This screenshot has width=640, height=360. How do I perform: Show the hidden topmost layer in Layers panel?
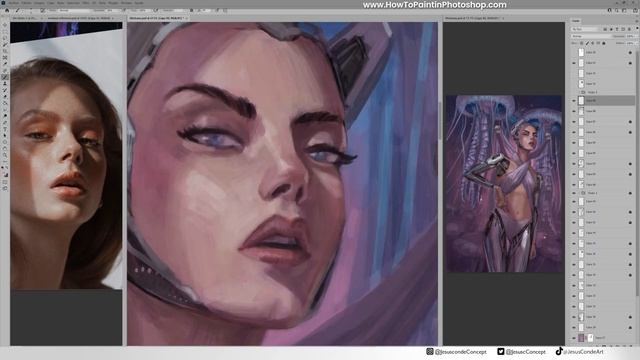[574, 53]
